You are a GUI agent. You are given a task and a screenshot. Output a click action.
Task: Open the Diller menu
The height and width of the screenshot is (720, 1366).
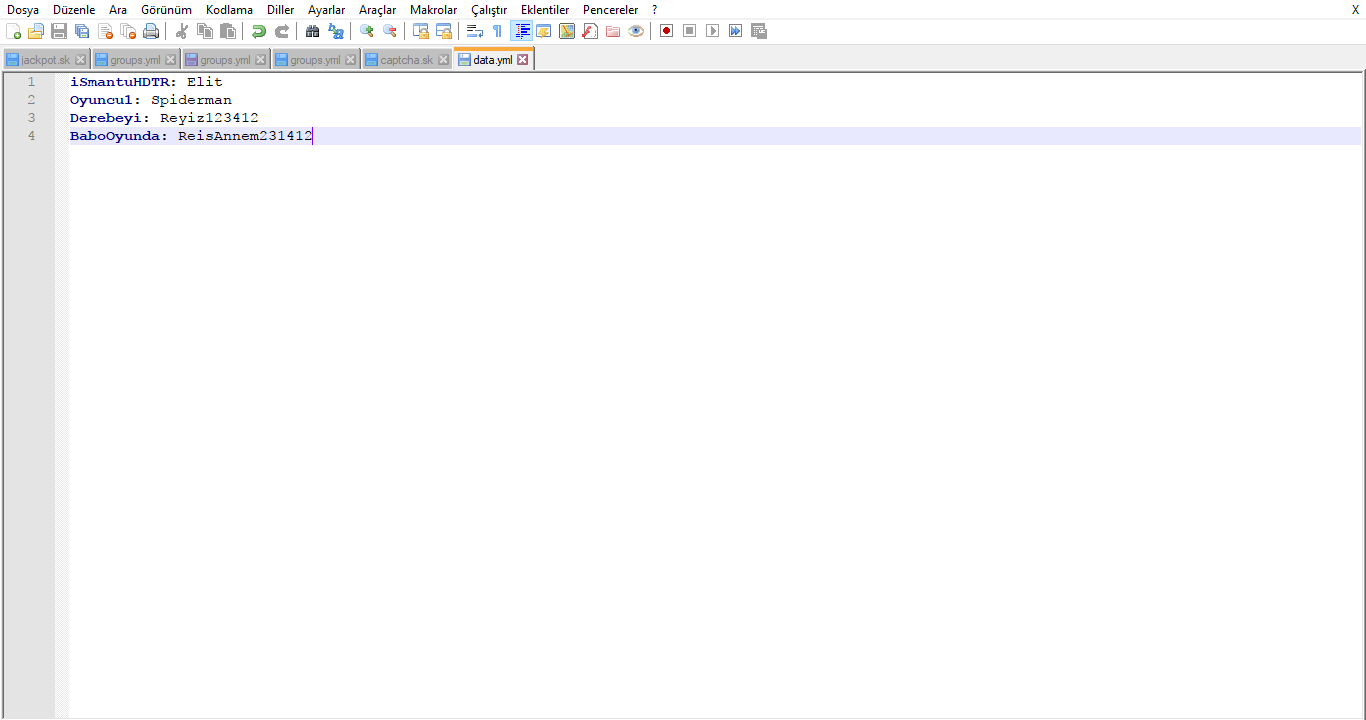click(281, 10)
